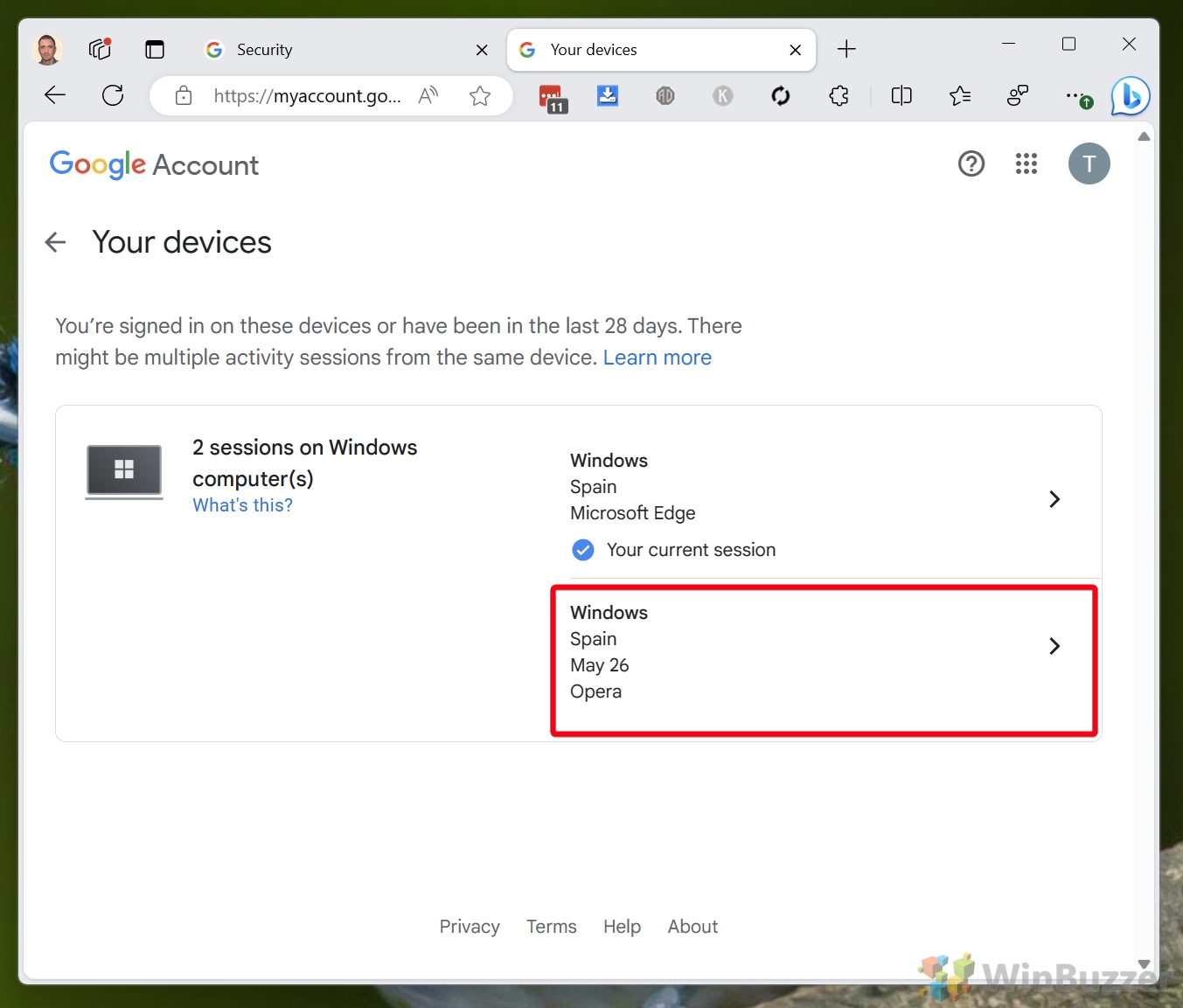This screenshot has height=1008, width=1183.
Task: Click the Windows computer device image
Action: pyautogui.click(x=124, y=472)
